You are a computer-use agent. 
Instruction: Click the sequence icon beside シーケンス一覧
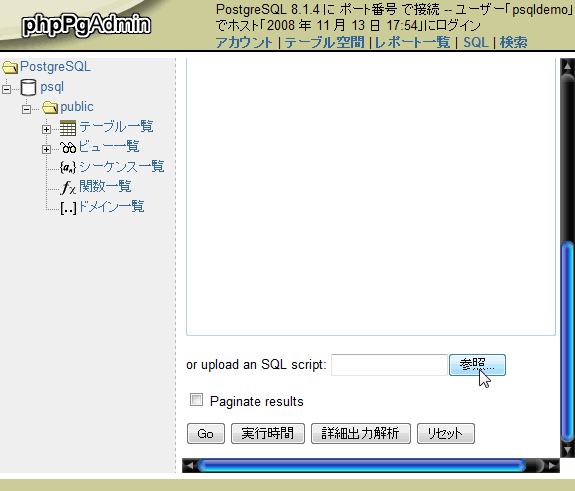tap(68, 168)
